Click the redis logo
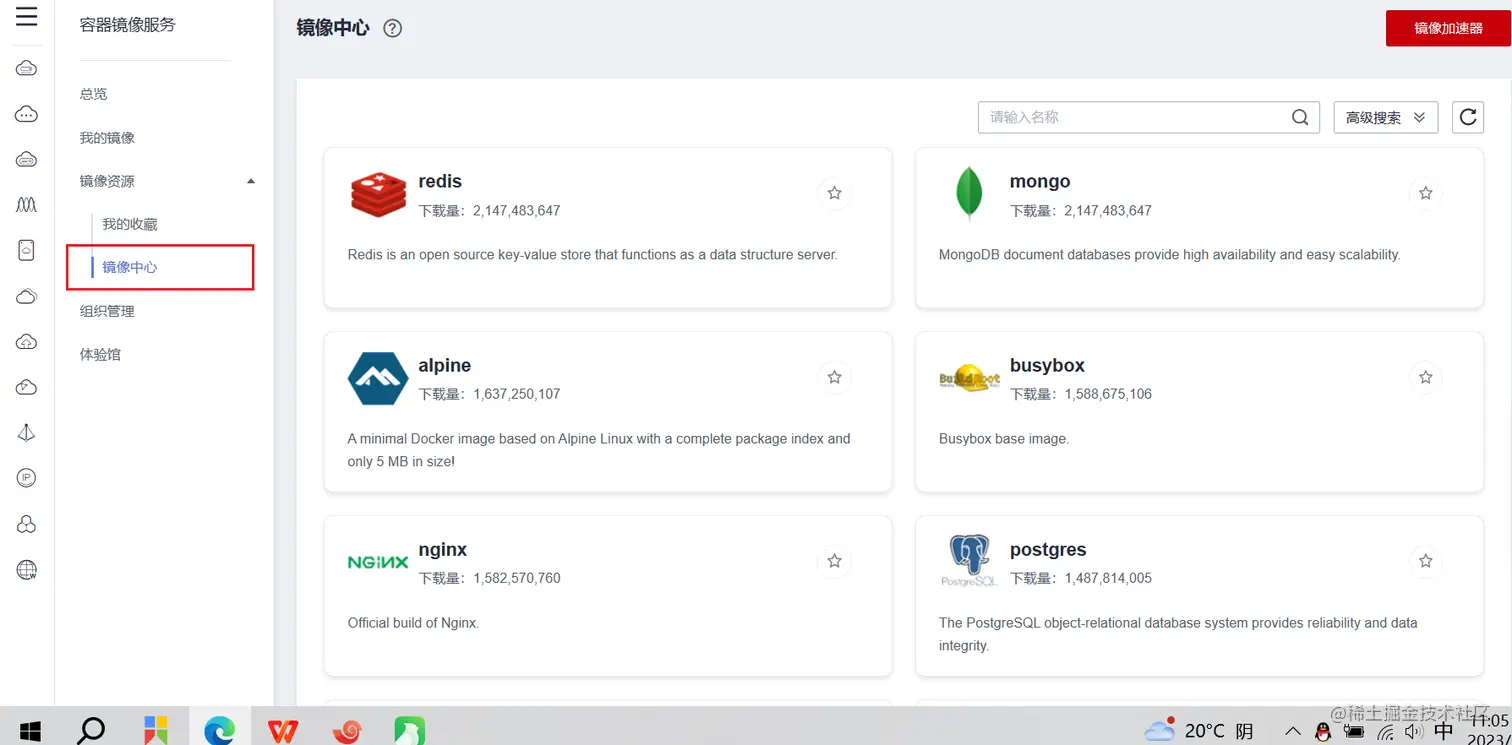Image resolution: width=1512 pixels, height=745 pixels. [x=378, y=194]
